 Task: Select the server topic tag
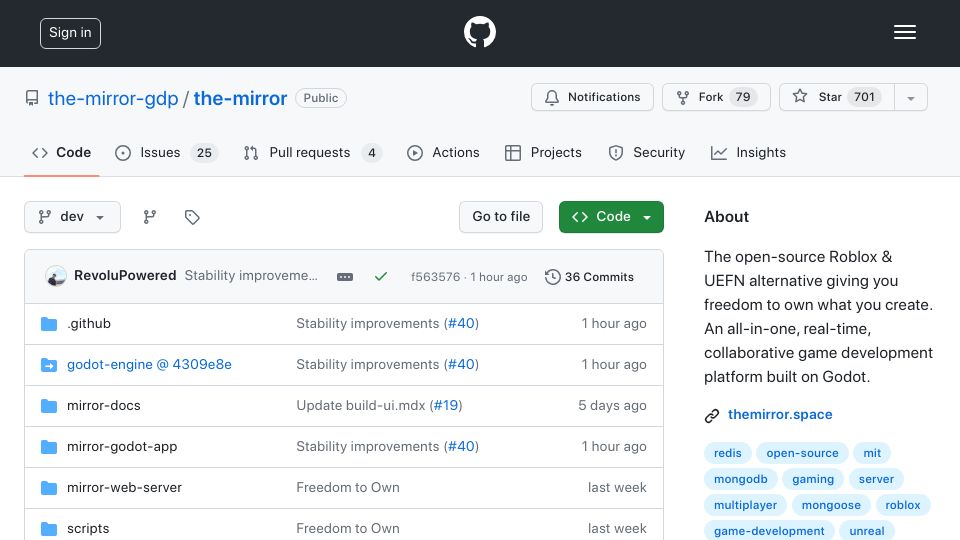876,479
